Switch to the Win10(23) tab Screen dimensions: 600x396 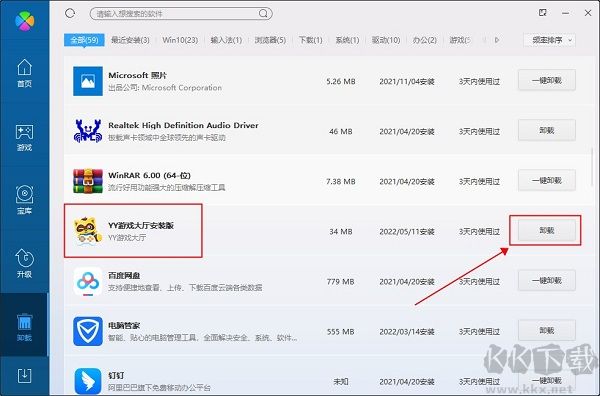(180, 40)
